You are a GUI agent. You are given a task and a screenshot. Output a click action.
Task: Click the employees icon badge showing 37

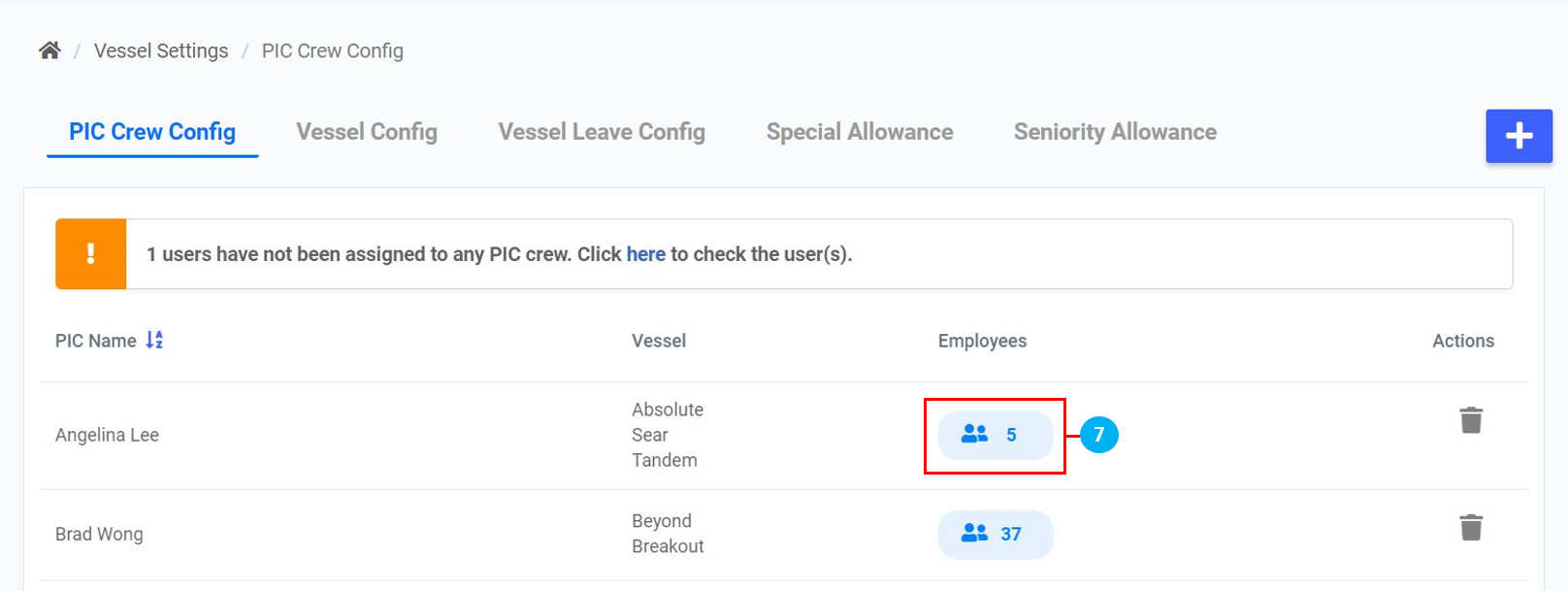[995, 534]
